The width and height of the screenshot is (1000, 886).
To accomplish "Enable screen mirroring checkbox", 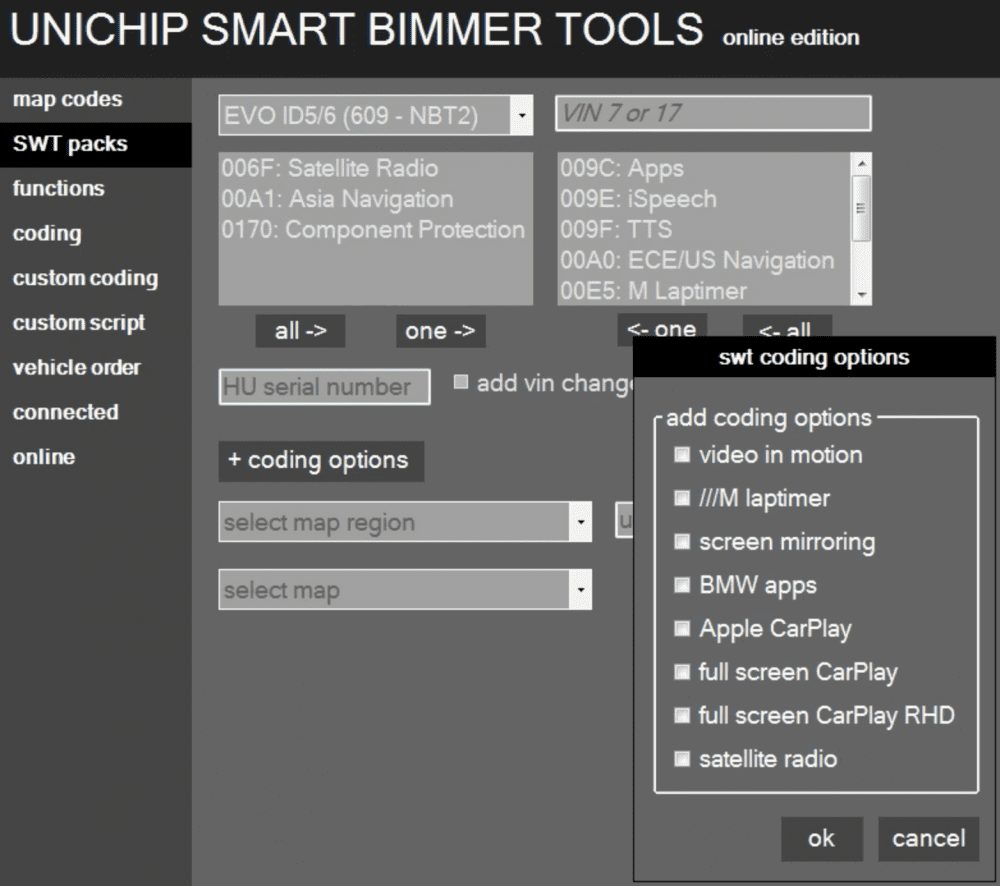I will (x=682, y=542).
